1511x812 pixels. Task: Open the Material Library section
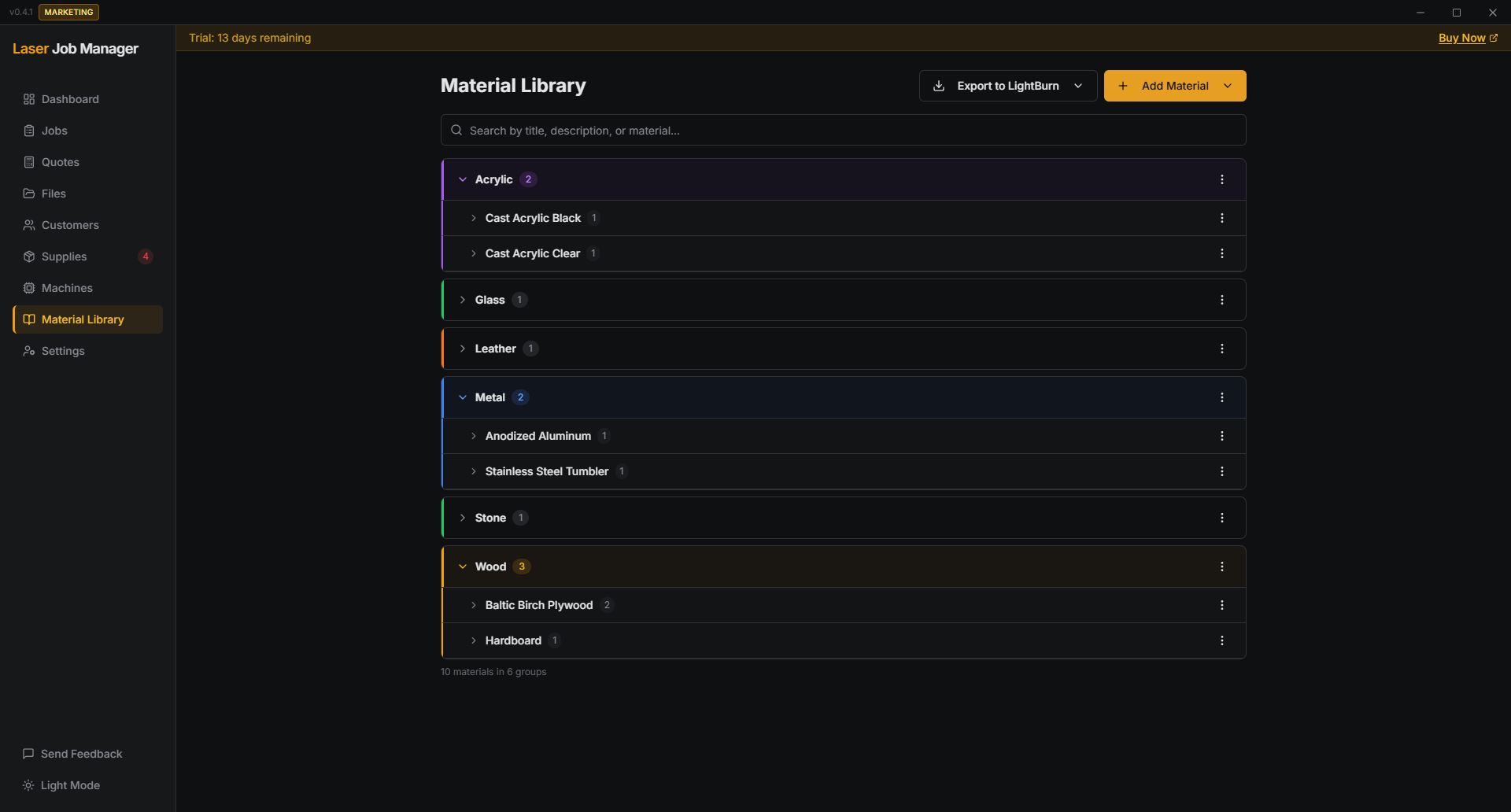point(82,319)
